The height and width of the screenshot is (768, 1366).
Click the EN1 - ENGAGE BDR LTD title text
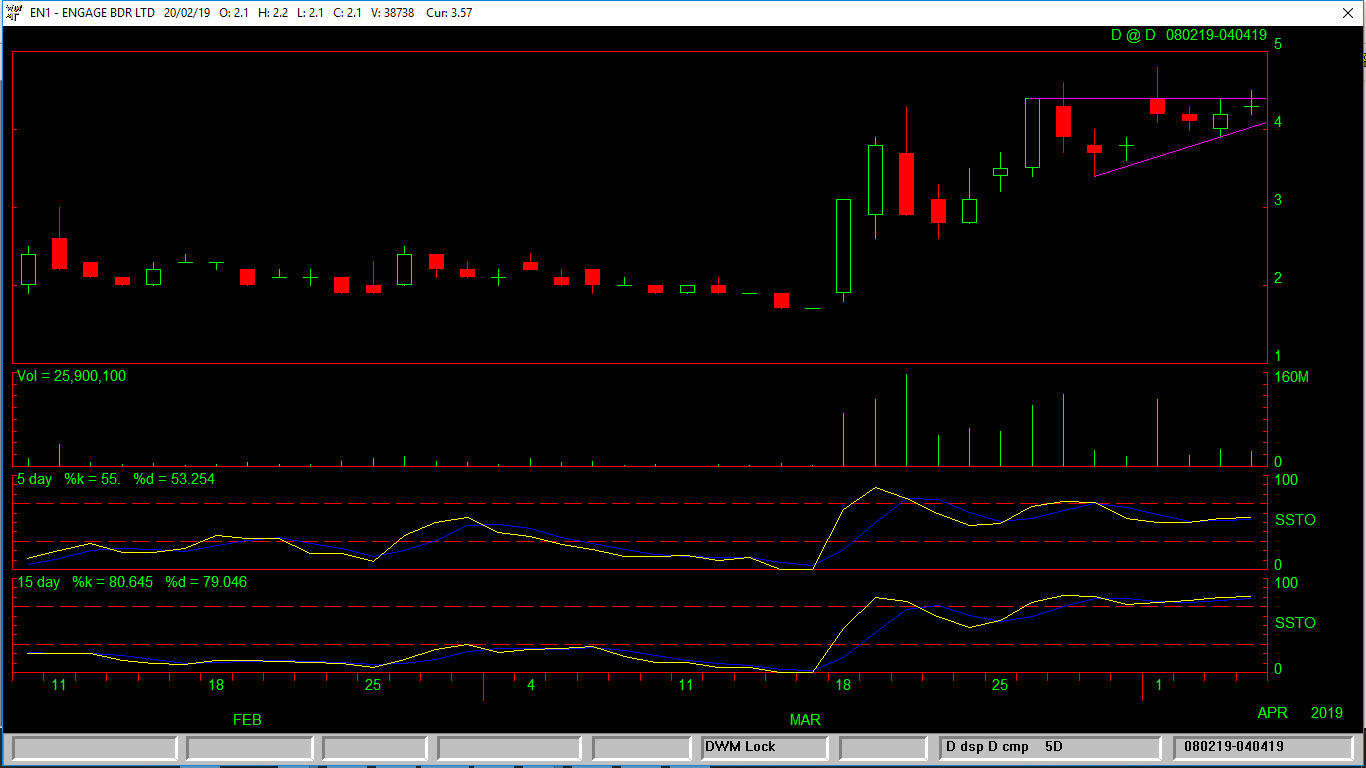[x=93, y=13]
